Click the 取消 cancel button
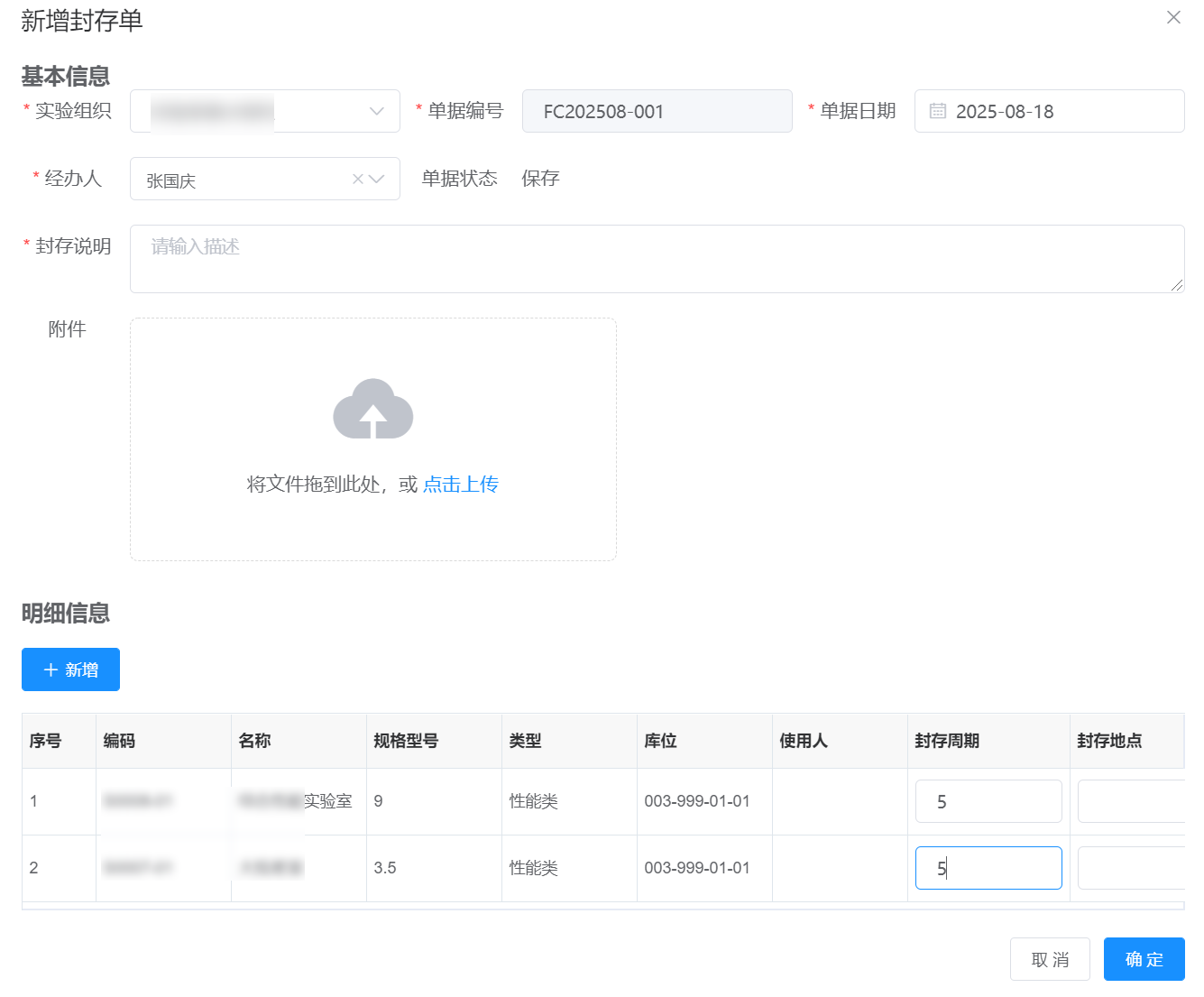Viewport: 1204px width, 997px height. coord(1050,959)
